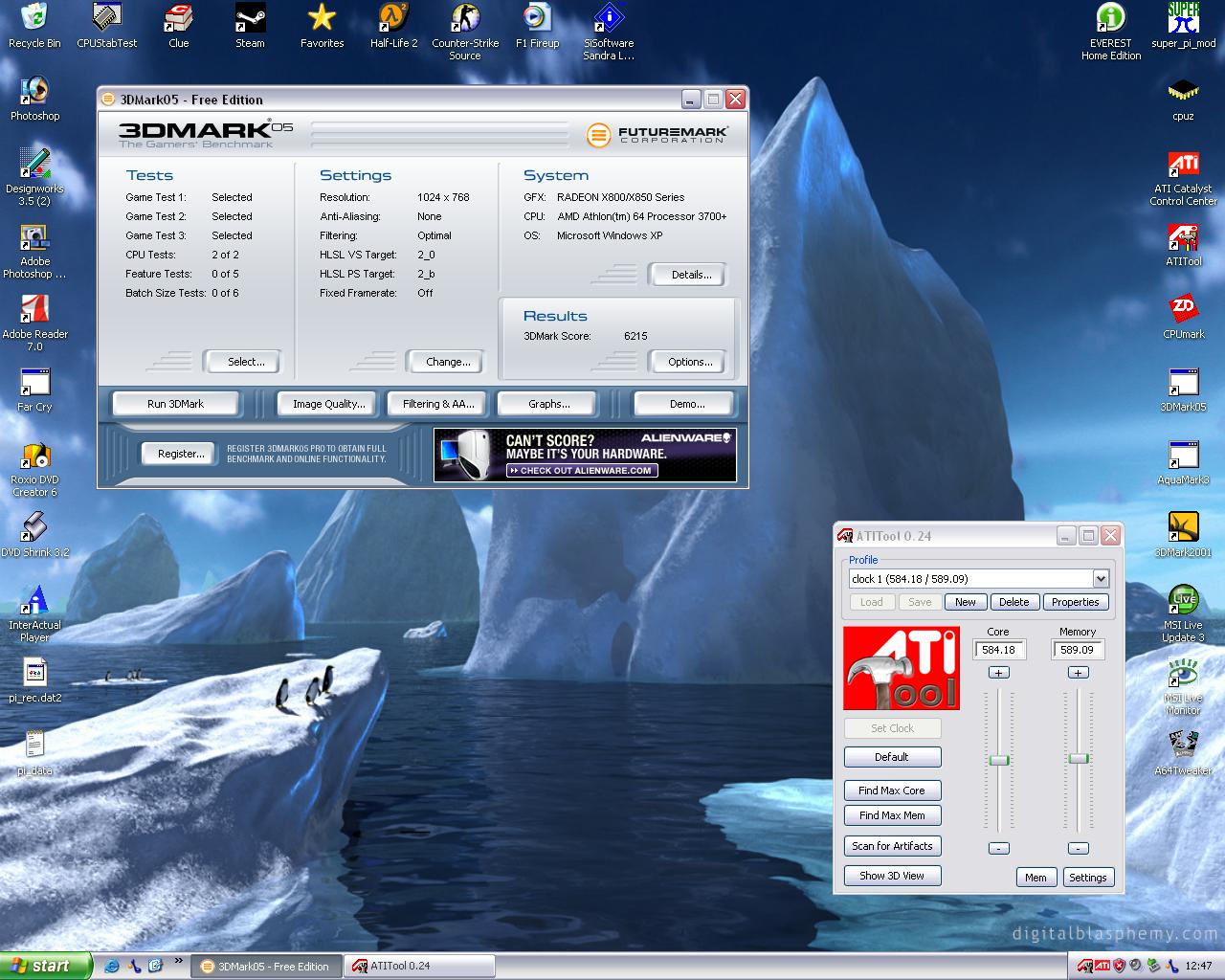Click Find Max Core button
This screenshot has width=1225, height=980.
click(892, 791)
